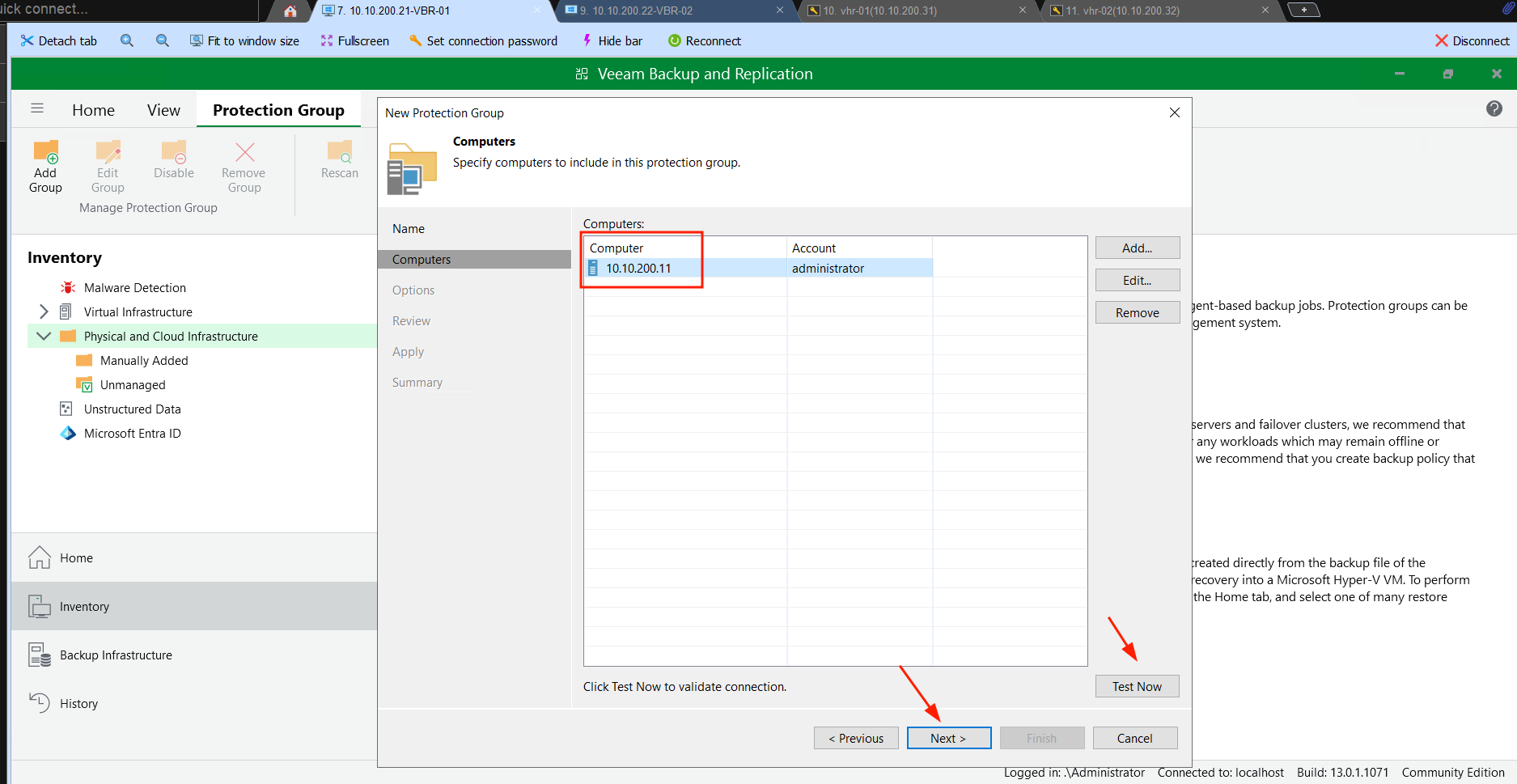
Task: Click the Inventory navigation icon
Action: (40, 606)
